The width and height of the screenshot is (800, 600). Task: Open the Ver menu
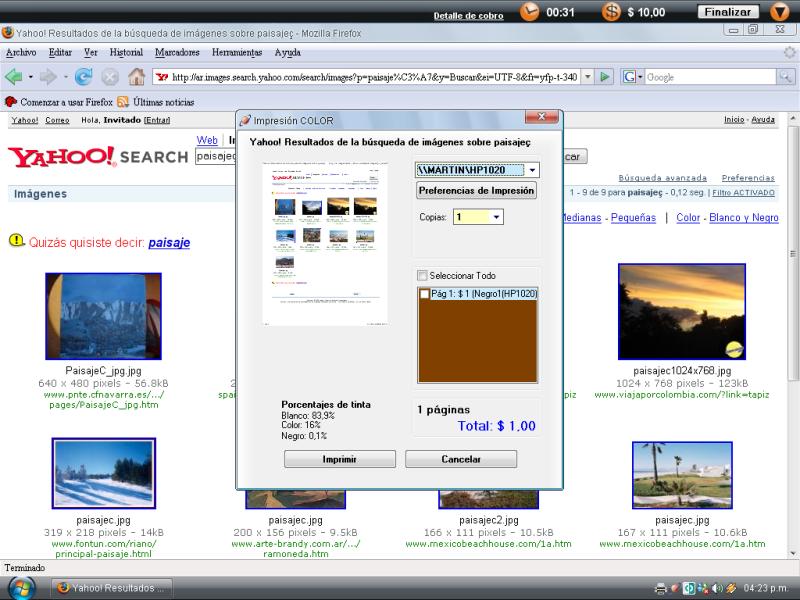[91, 52]
